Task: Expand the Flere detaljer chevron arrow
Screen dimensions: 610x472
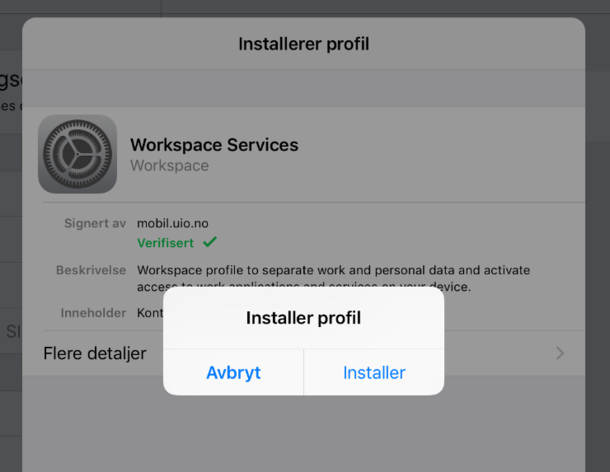Action: point(560,353)
